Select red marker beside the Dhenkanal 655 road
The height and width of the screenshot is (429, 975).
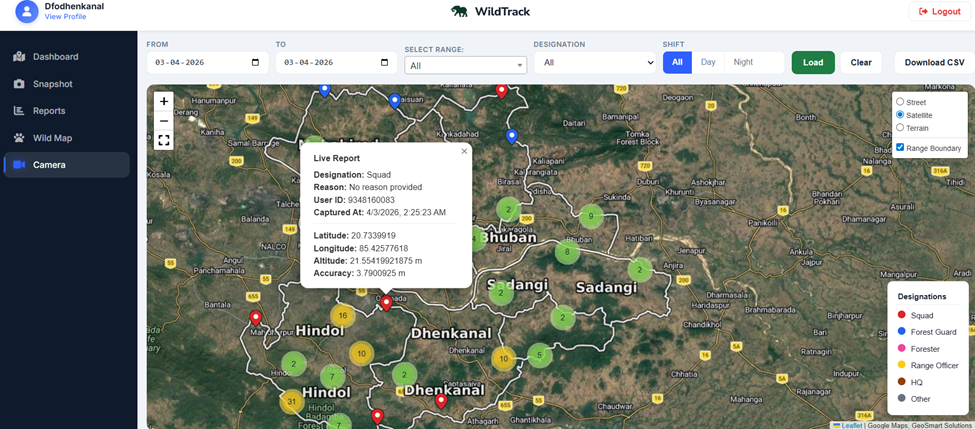(x=441, y=401)
